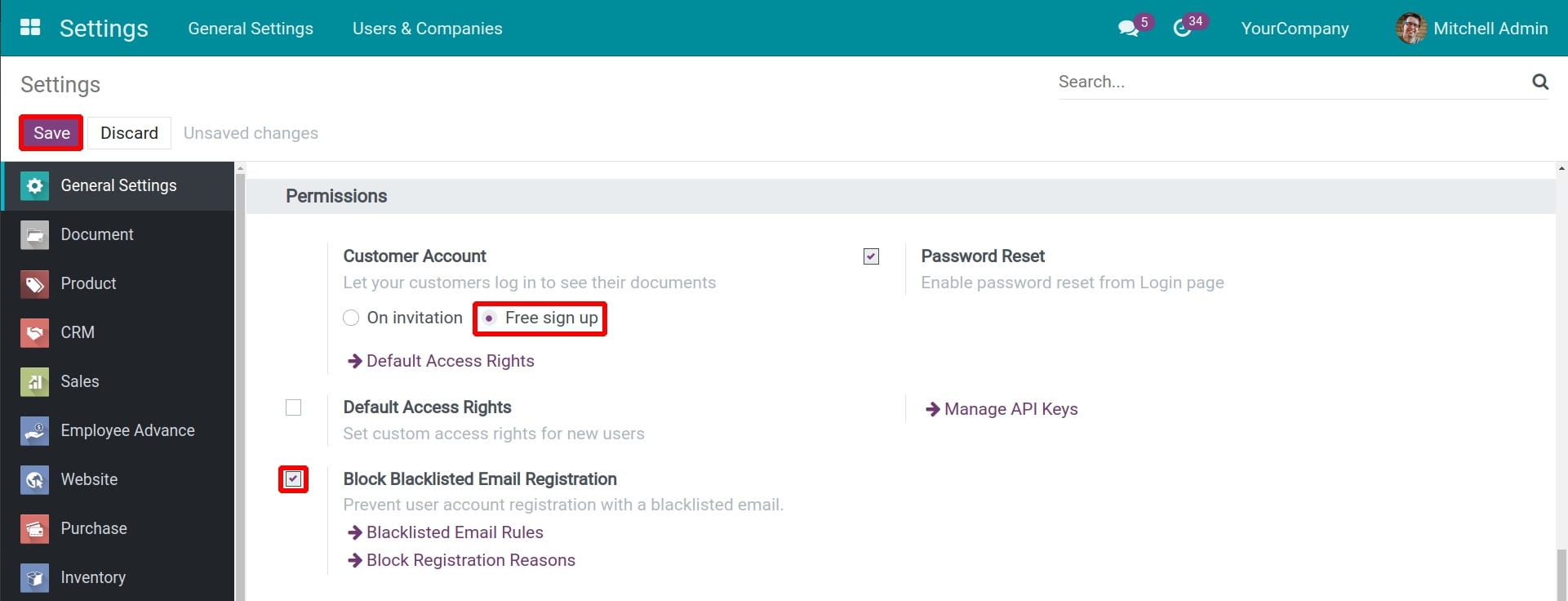Open Product module tag icon
This screenshot has height=601, width=1568.
coord(34,284)
